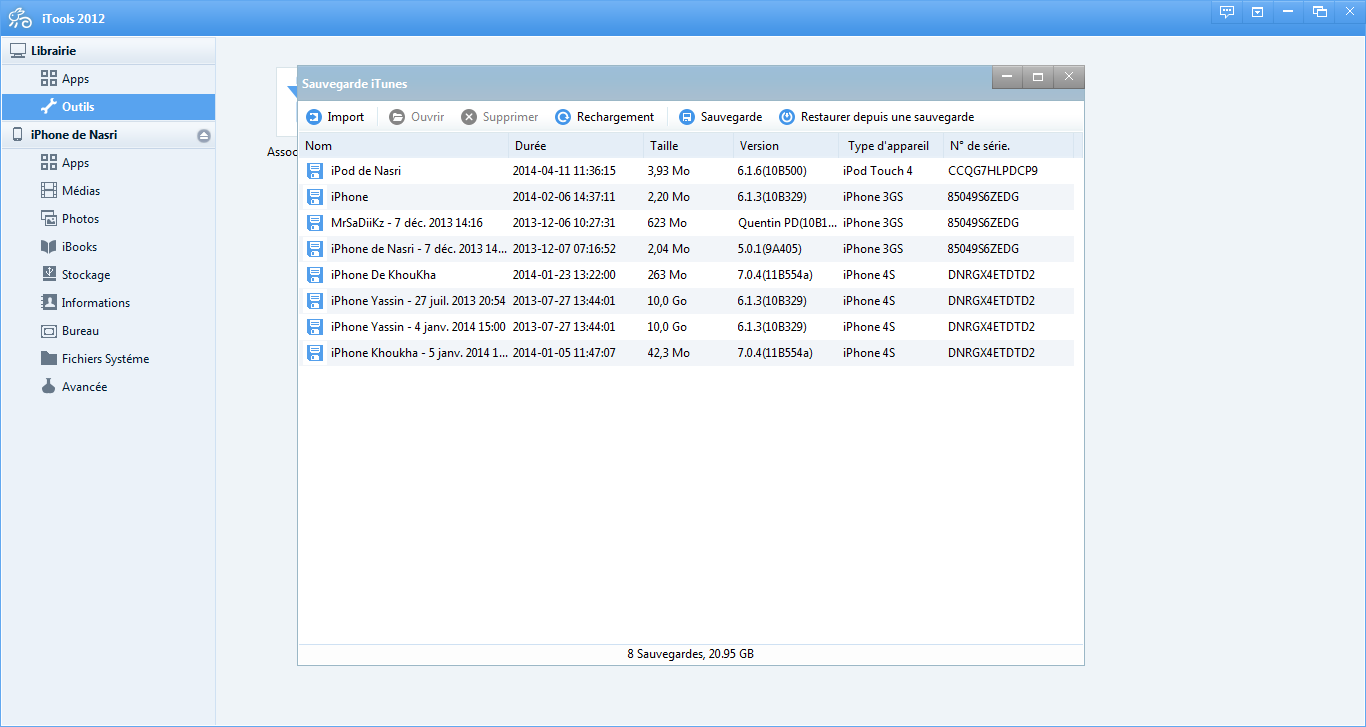Click the date "2014-04-11 11:36:15"
The height and width of the screenshot is (727, 1366).
564,171
